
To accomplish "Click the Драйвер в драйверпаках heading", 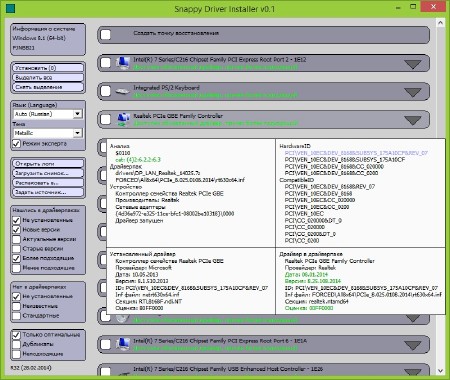I will (x=311, y=254).
